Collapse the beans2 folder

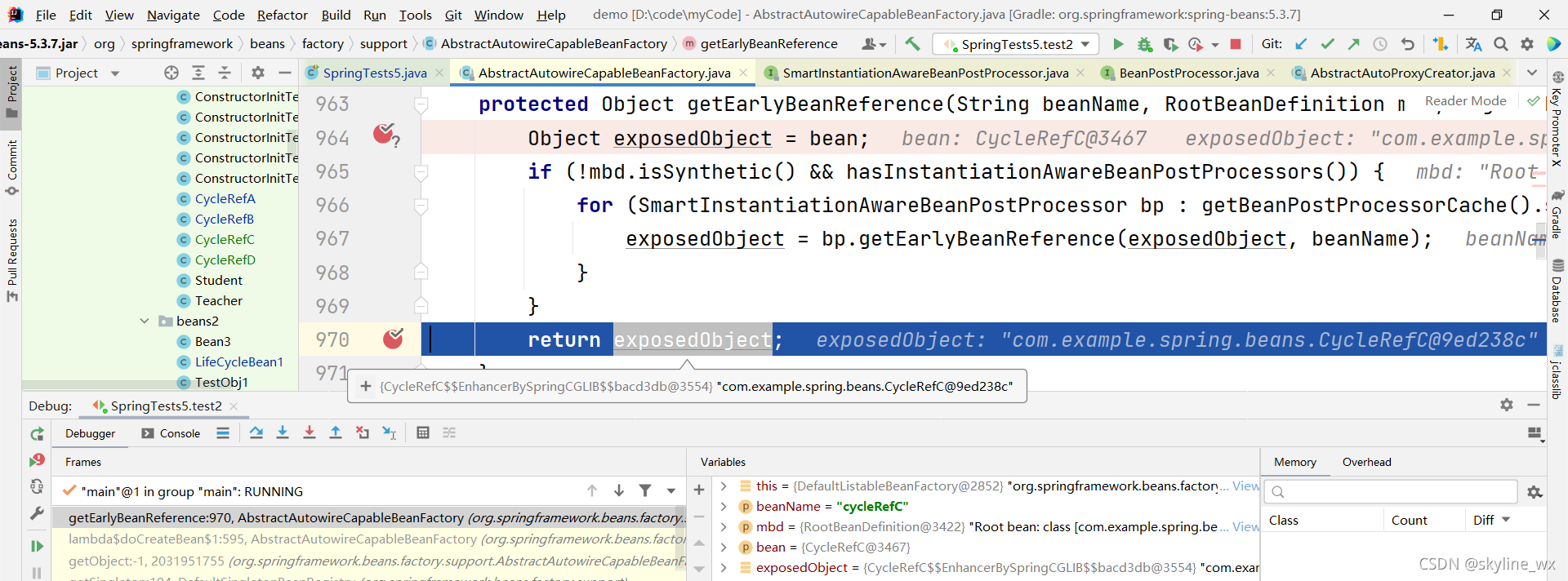[145, 321]
